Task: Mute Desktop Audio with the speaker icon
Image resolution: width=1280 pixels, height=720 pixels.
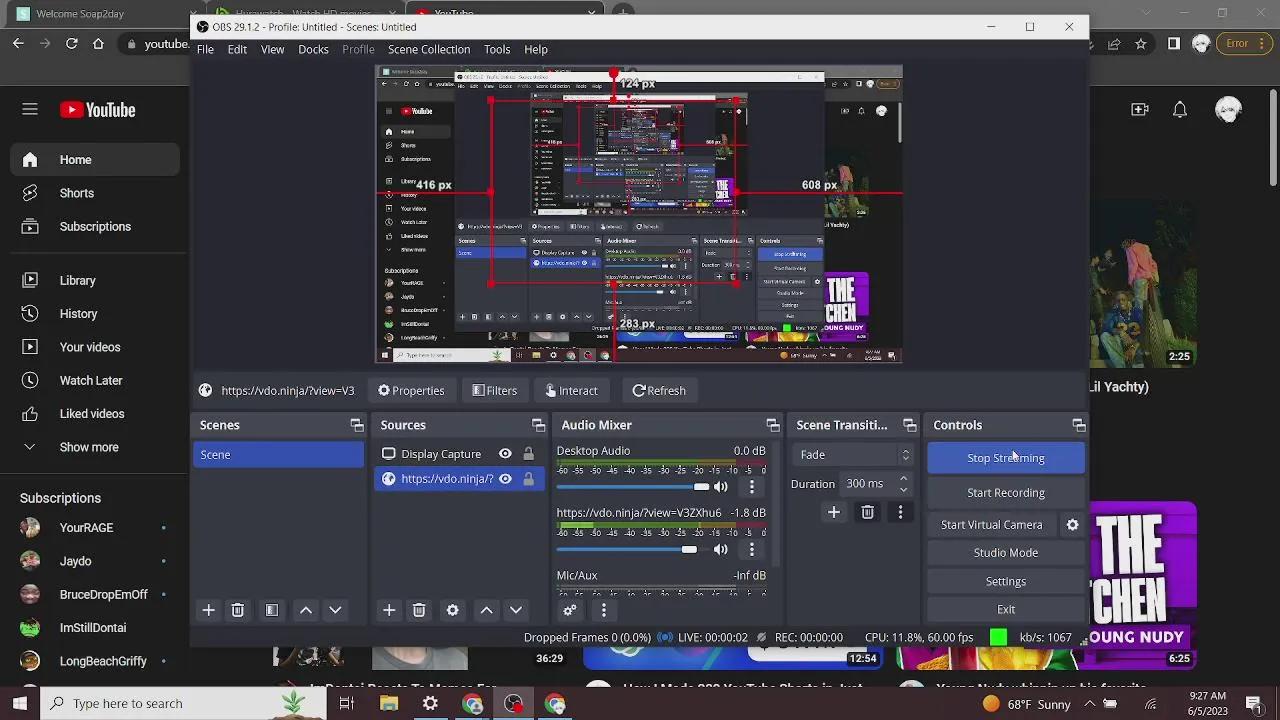Action: (721, 487)
